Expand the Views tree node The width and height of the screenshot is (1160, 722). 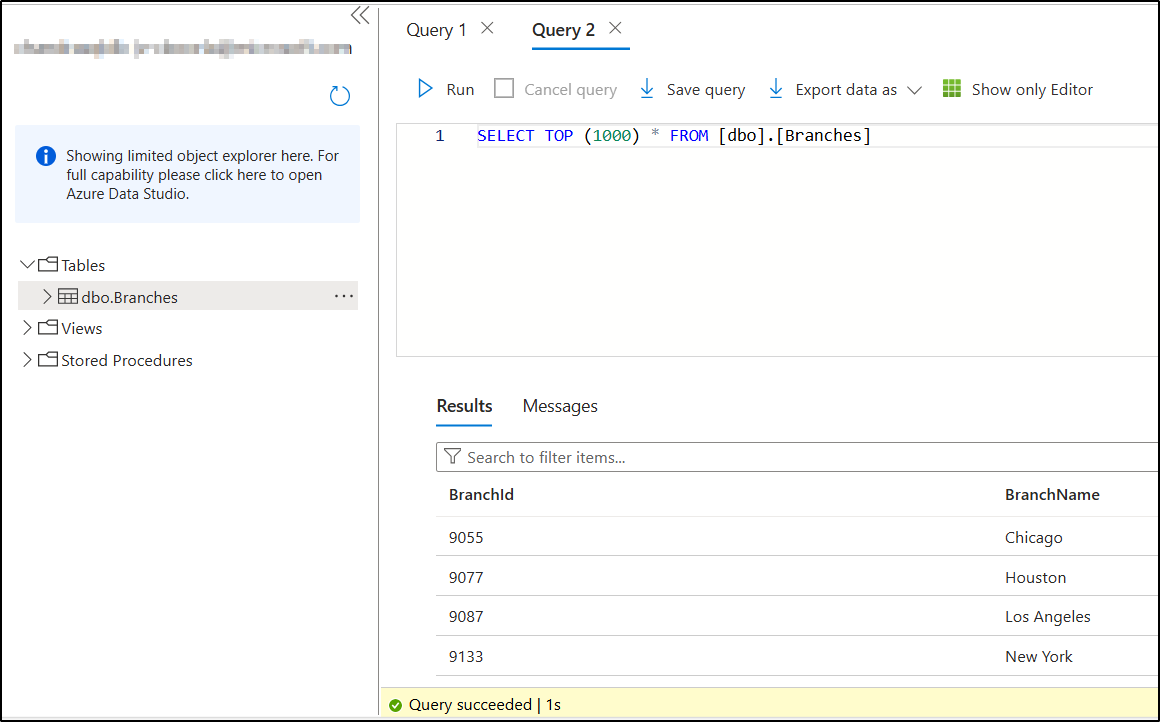[27, 328]
